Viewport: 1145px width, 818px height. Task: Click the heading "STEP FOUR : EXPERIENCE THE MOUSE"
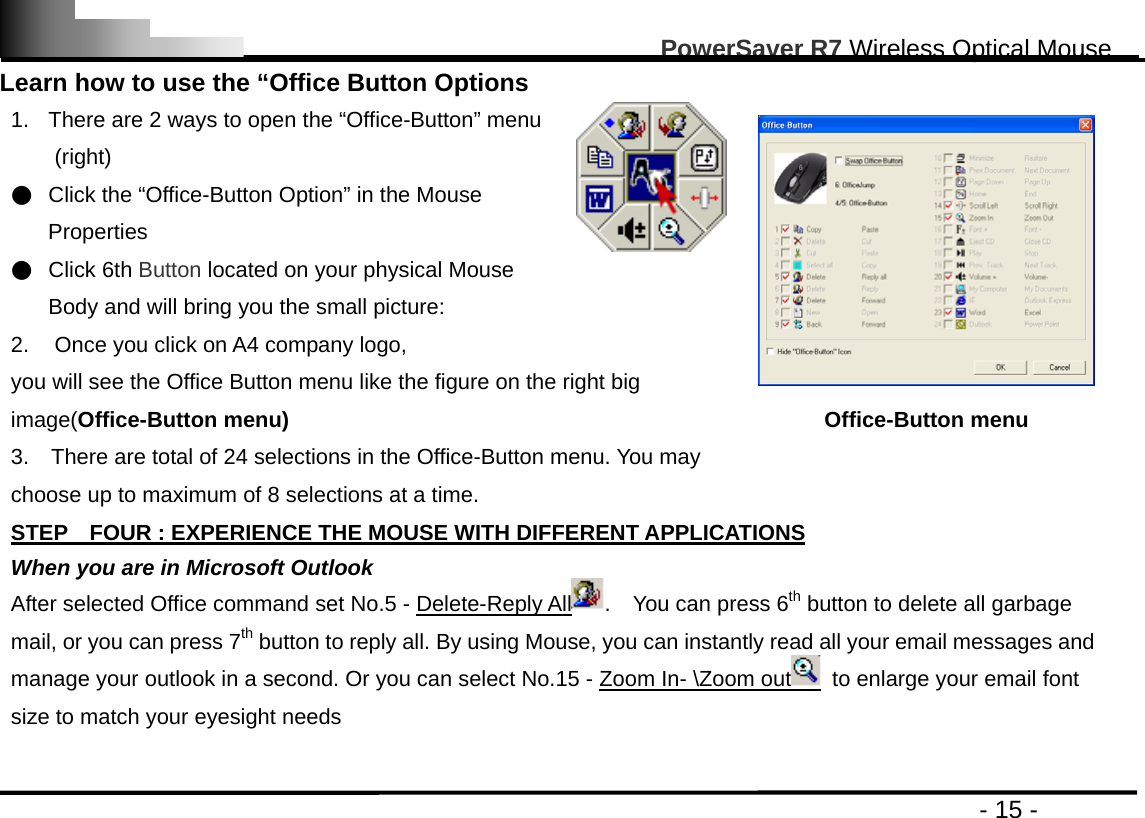pos(407,532)
